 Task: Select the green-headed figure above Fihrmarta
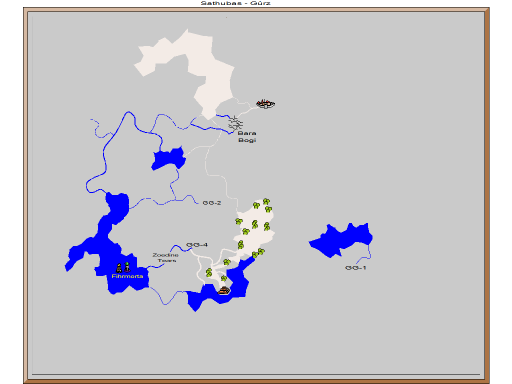click(127, 267)
